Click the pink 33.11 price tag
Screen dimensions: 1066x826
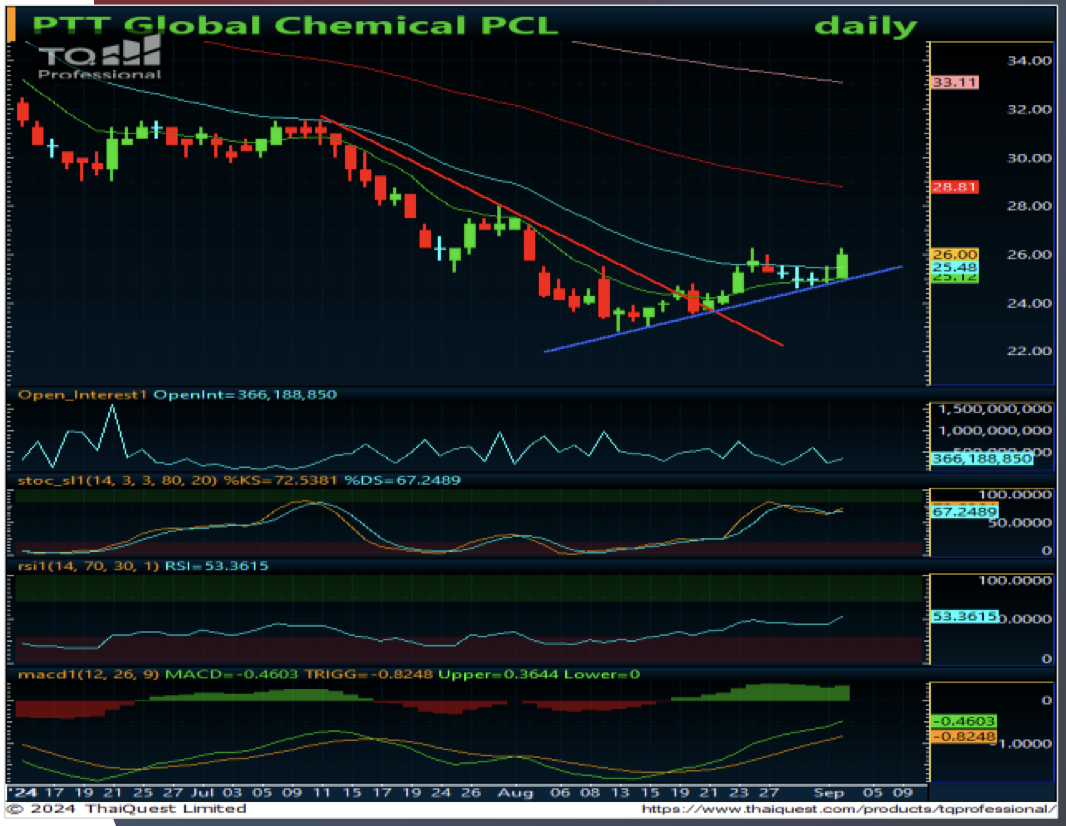click(x=955, y=82)
